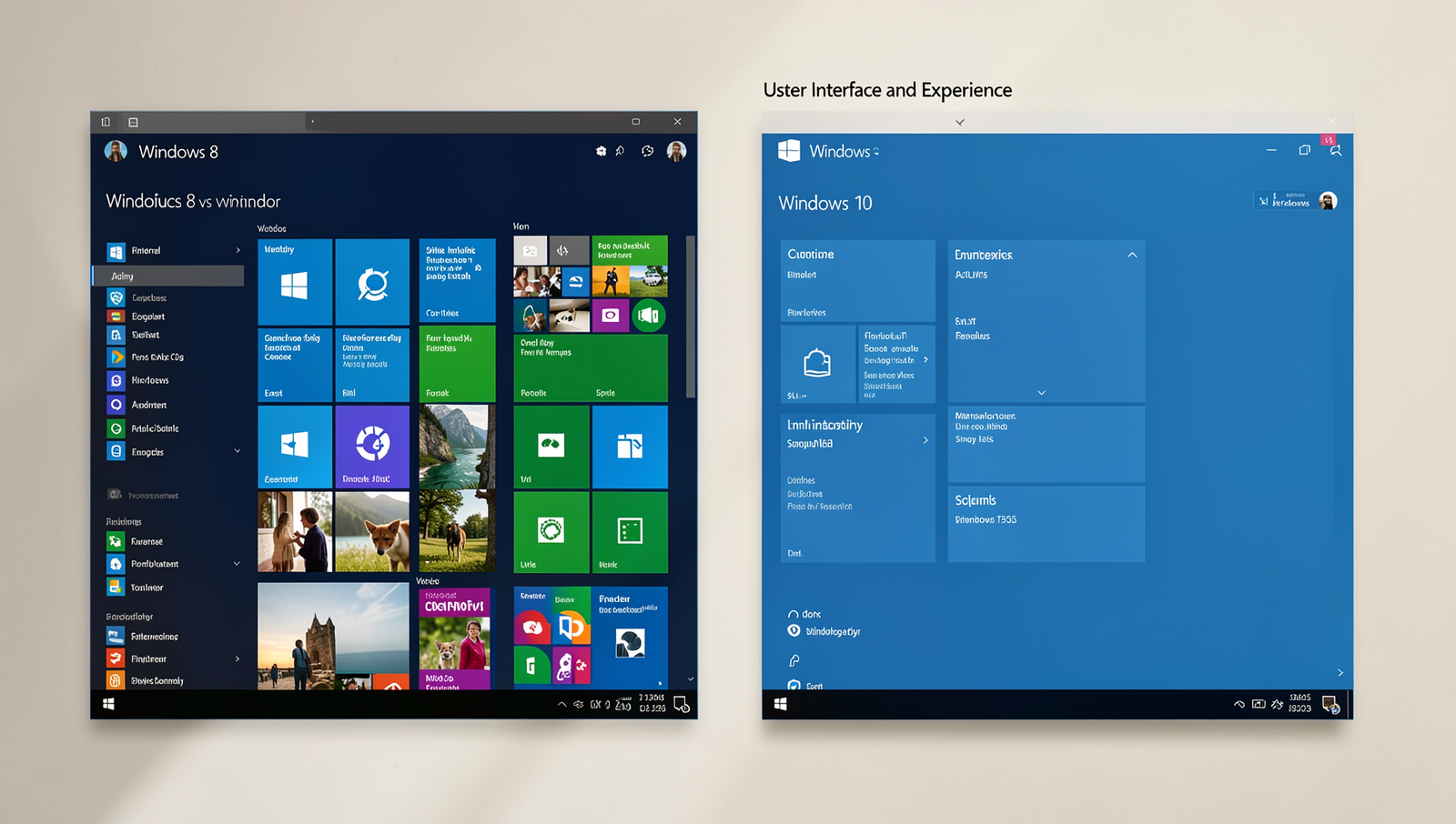Open the blue circular sync tile next to Mentdry
The height and width of the screenshot is (824, 1456).
click(372, 282)
